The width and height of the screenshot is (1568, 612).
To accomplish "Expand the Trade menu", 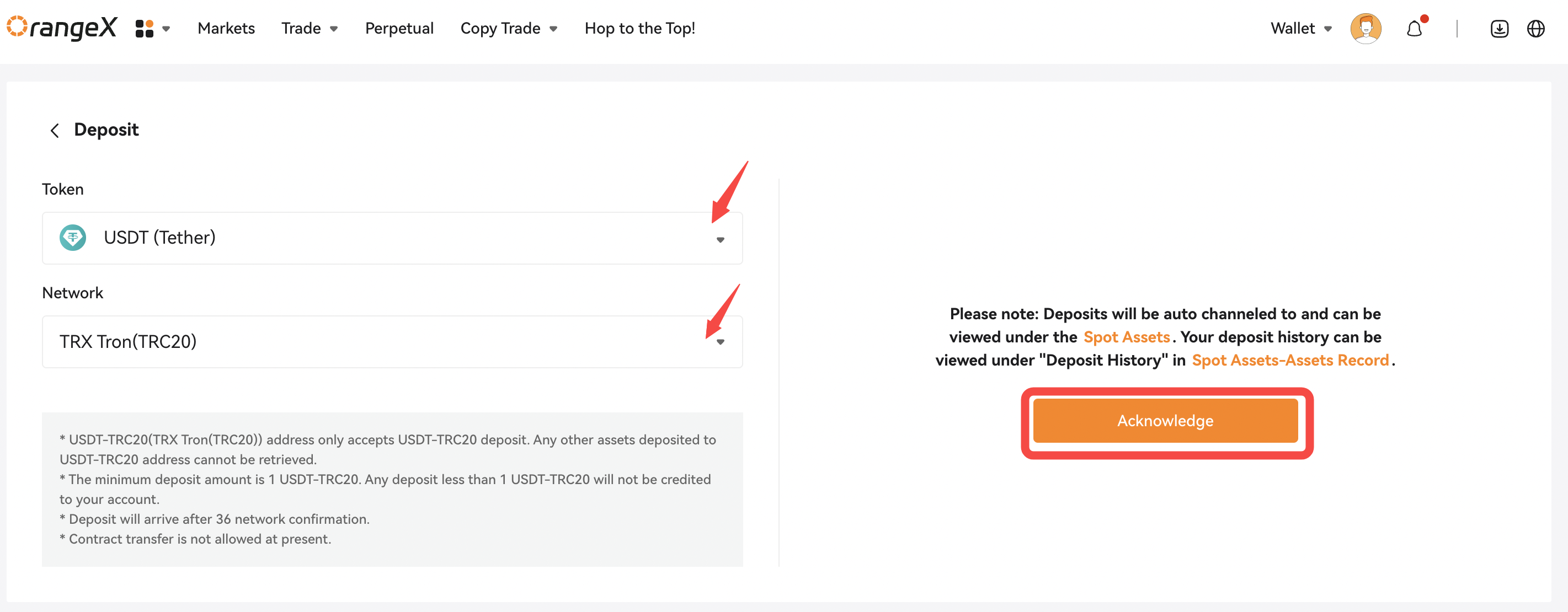I will (309, 29).
